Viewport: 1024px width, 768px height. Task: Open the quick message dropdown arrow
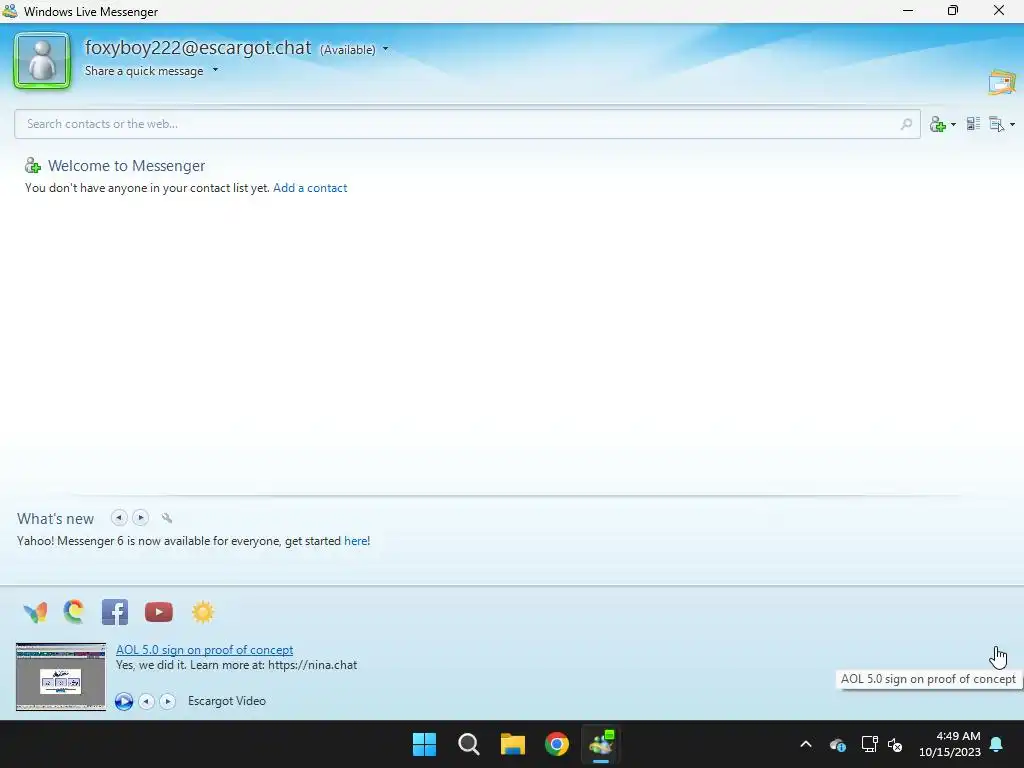tap(216, 70)
